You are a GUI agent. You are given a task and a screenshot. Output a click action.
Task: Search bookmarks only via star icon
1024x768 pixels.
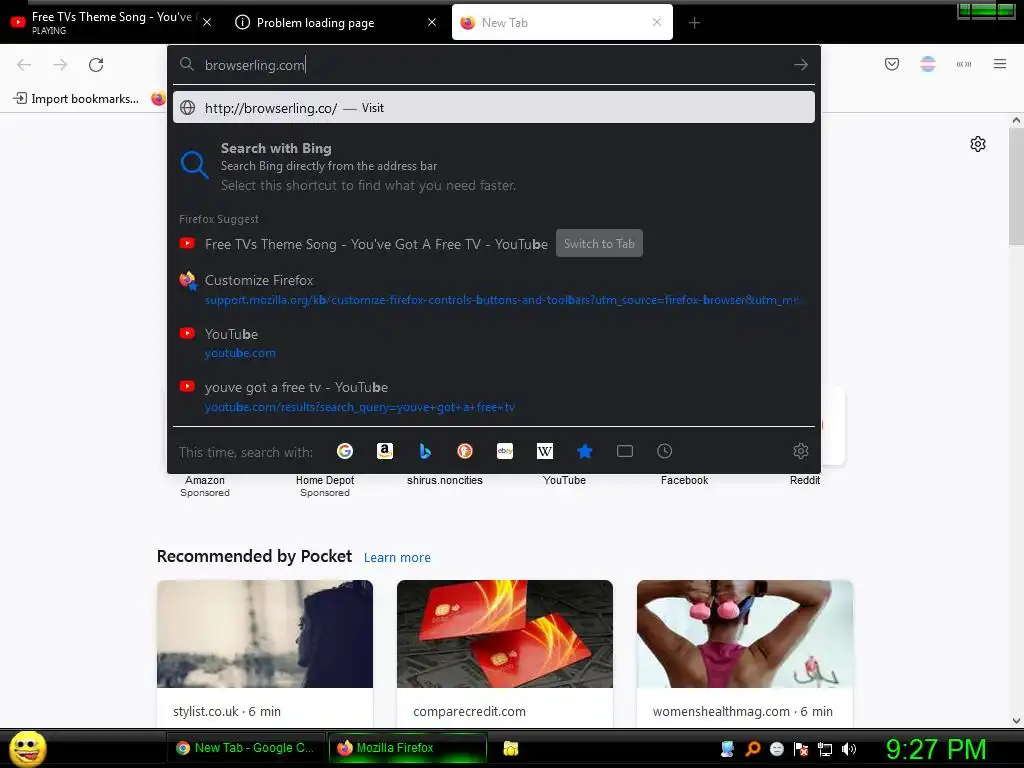click(584, 451)
